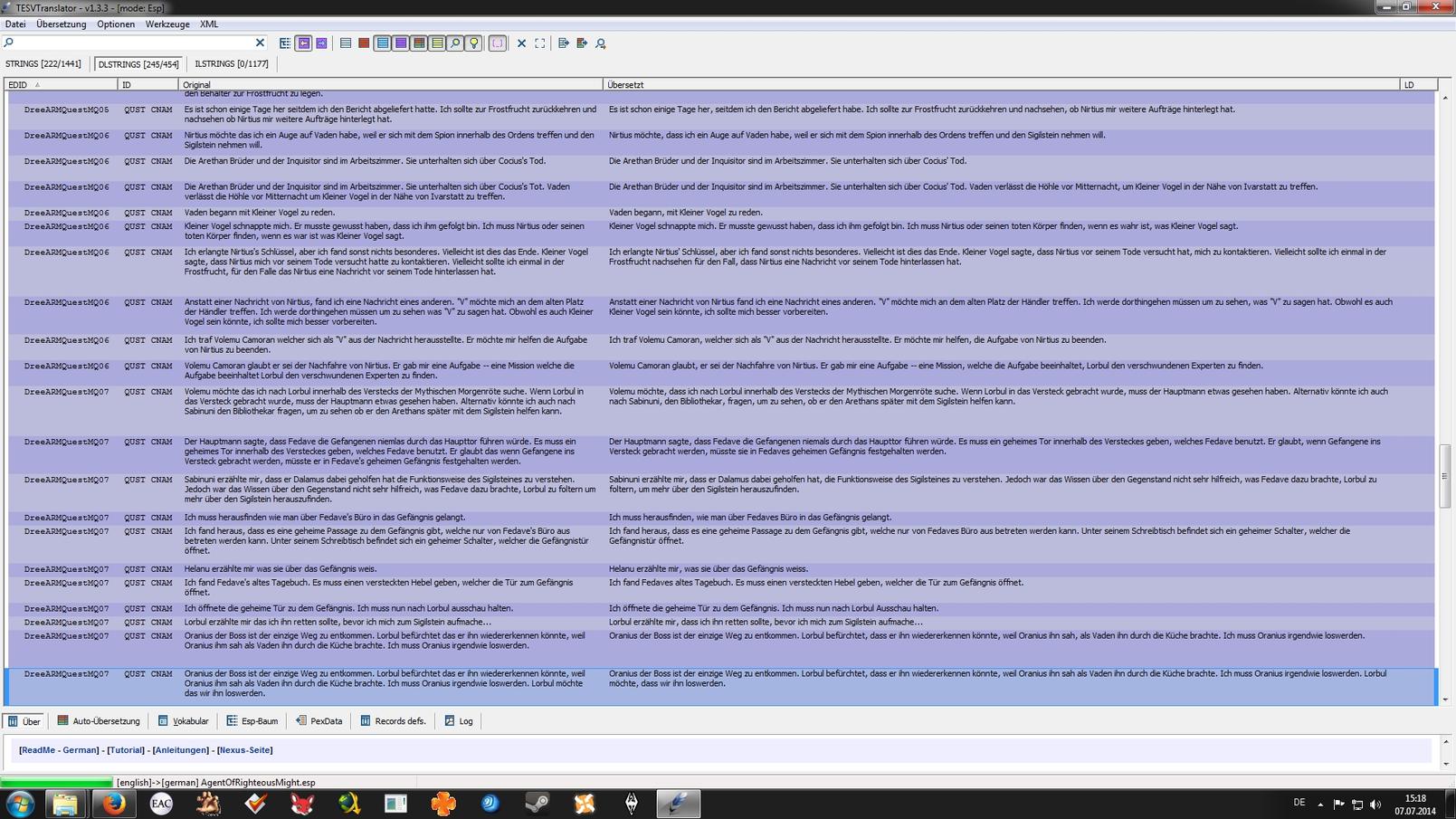
Task: Open the Vokabular tab
Action: click(184, 721)
